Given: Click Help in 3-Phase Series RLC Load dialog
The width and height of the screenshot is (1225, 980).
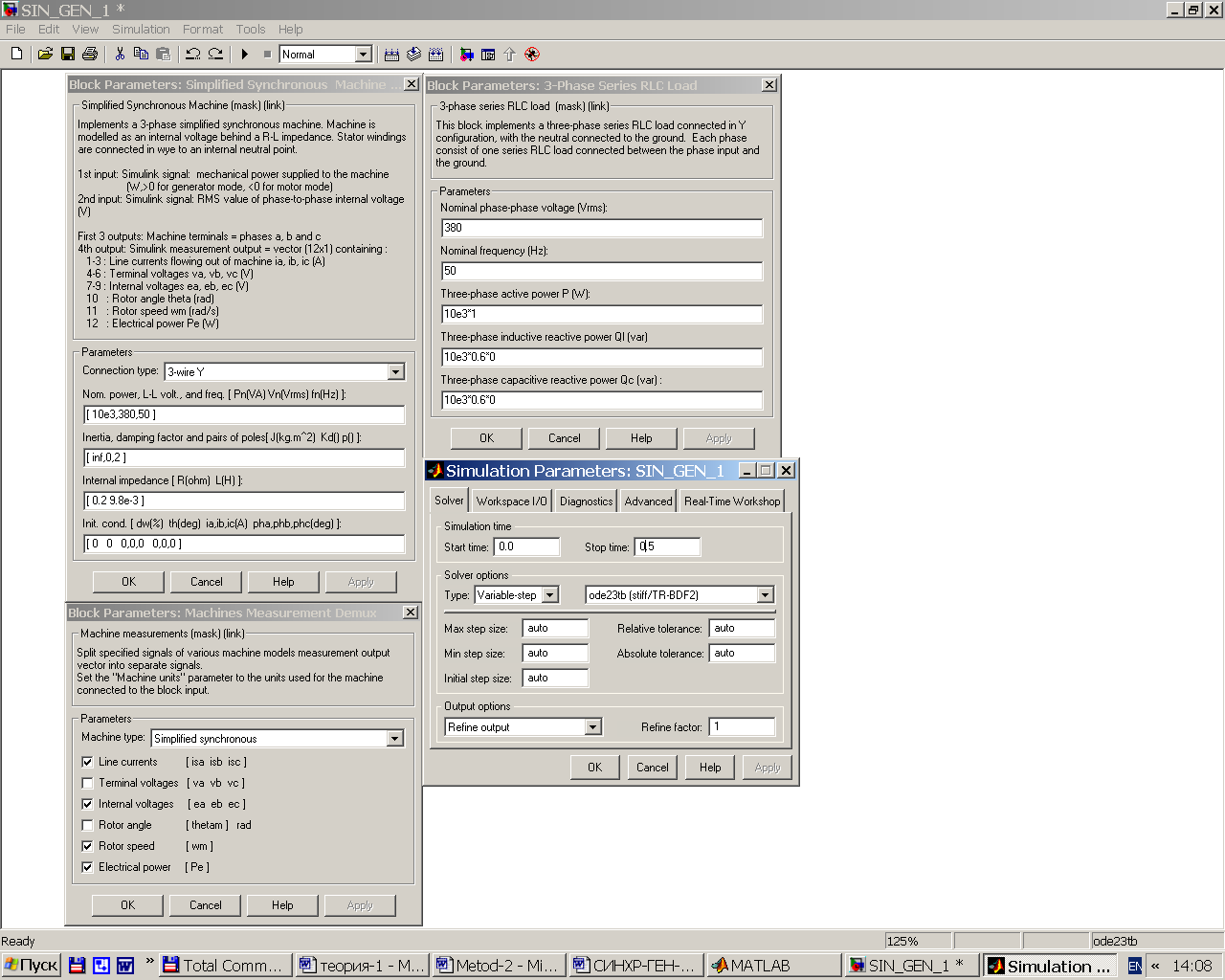Looking at the screenshot, I should pyautogui.click(x=641, y=438).
